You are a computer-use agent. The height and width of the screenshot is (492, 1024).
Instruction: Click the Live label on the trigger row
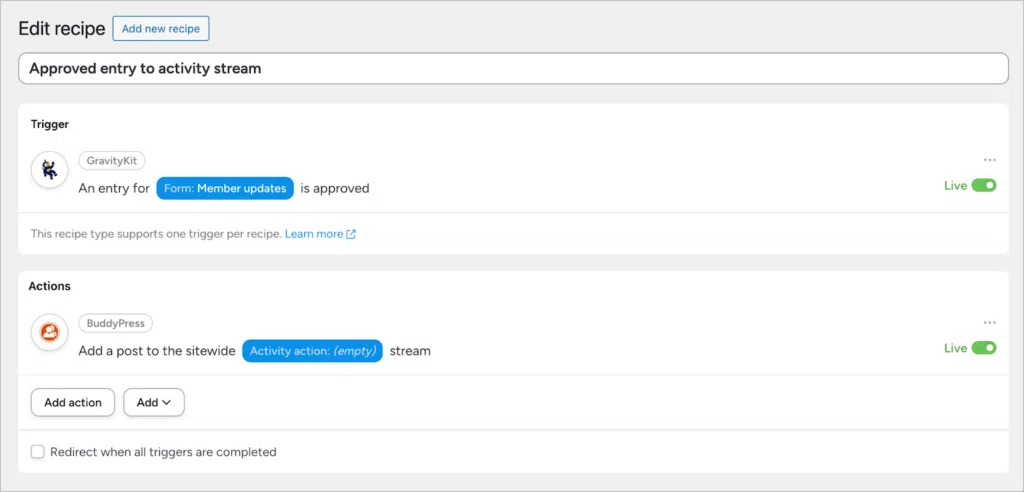tap(955, 186)
